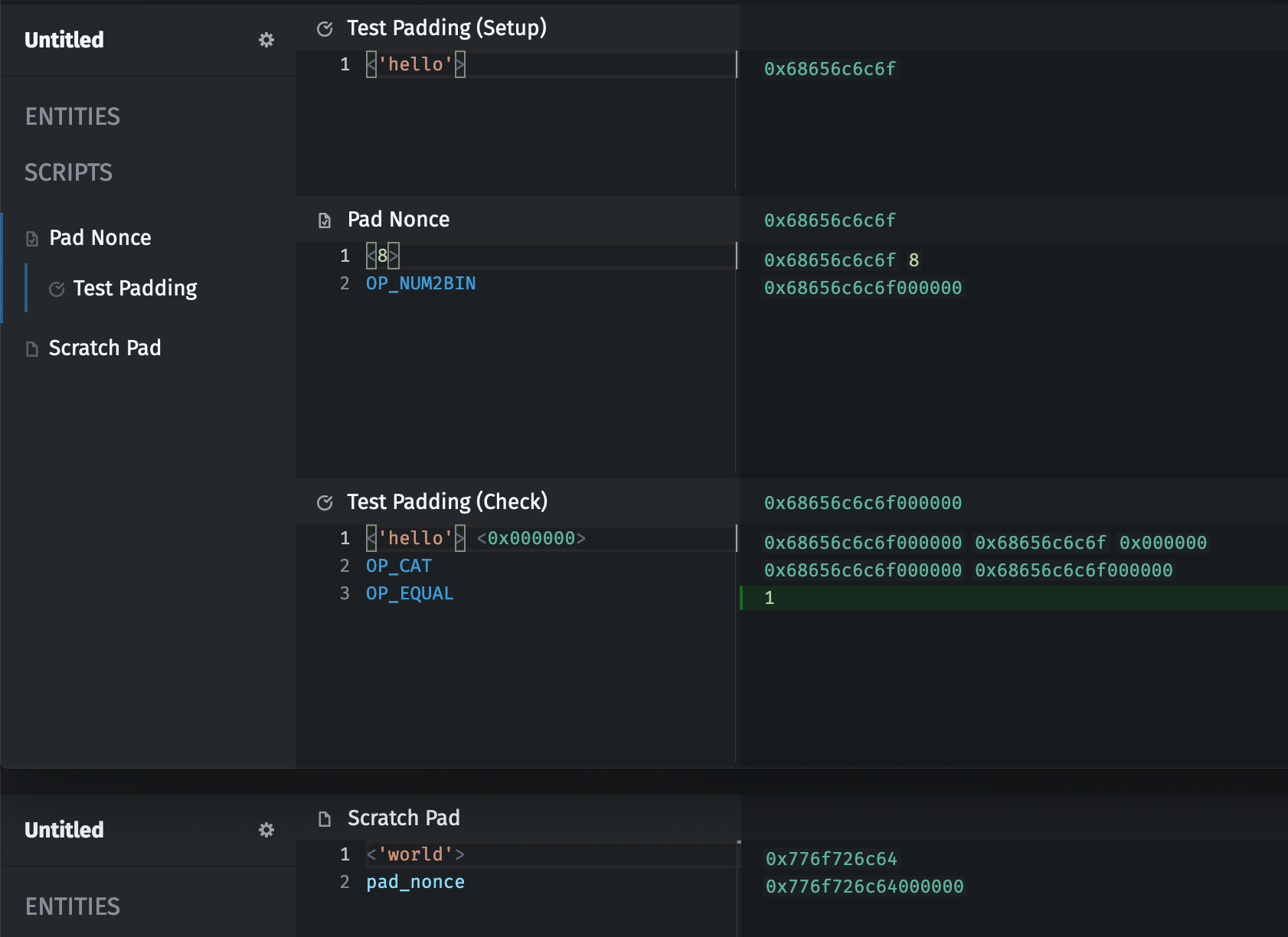Viewport: 1288px width, 937px height.
Task: Collapse the ENTITIES section
Action: (73, 116)
